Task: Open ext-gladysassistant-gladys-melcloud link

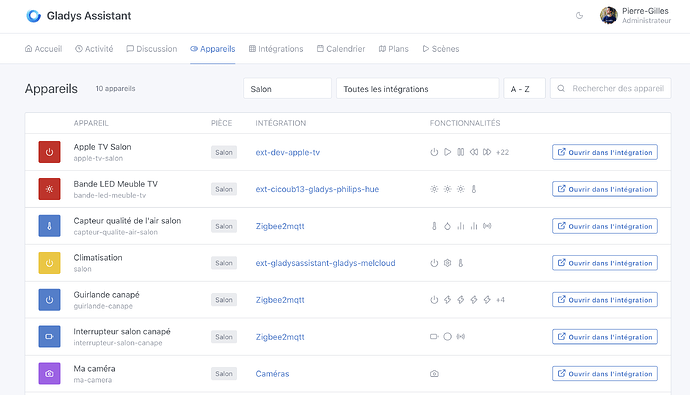Action: coord(326,263)
